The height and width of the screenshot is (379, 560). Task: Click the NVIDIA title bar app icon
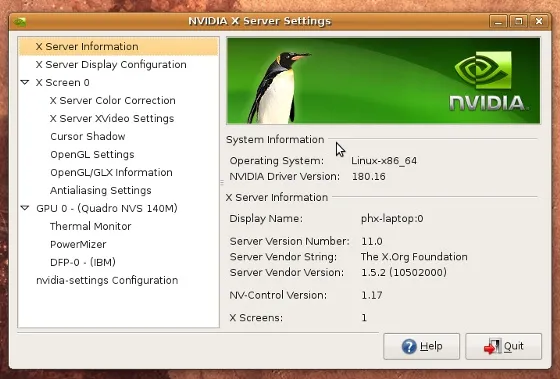tap(19, 22)
